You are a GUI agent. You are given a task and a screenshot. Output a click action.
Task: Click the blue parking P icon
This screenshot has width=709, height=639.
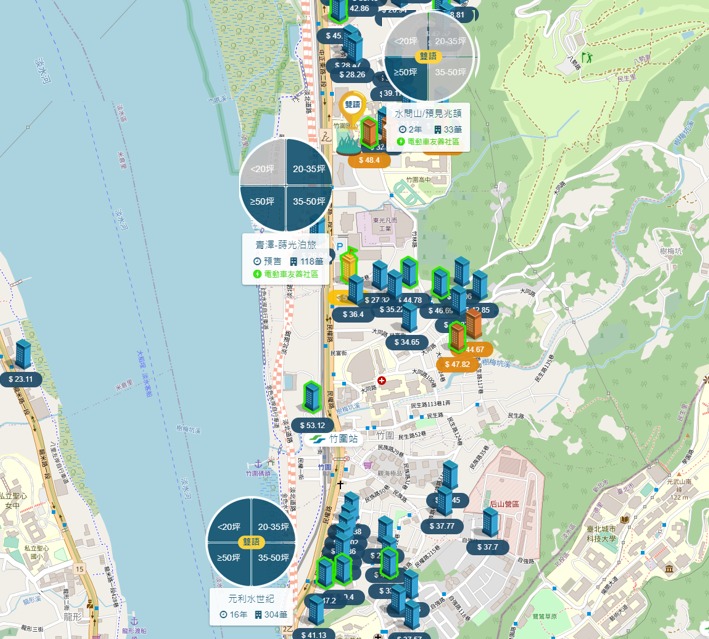click(x=340, y=246)
